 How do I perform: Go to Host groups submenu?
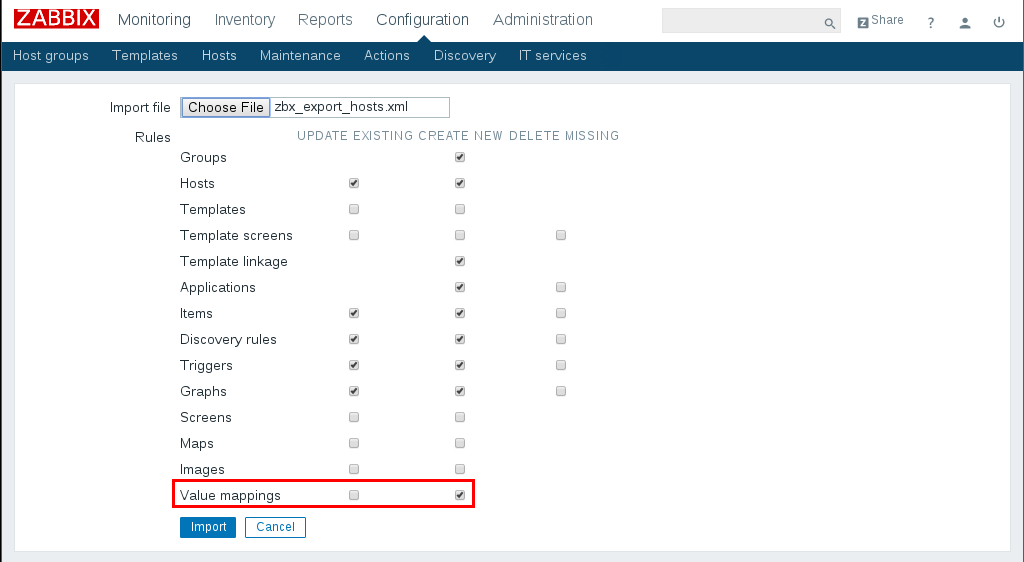[51, 55]
